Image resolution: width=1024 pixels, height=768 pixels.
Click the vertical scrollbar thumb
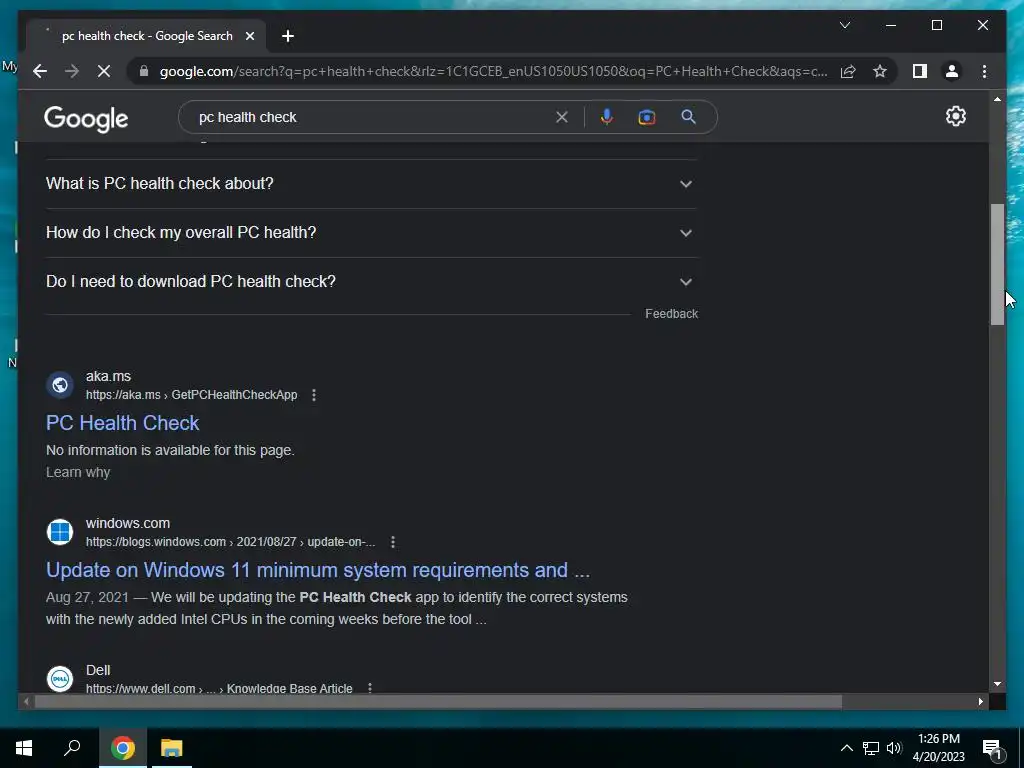tap(997, 264)
